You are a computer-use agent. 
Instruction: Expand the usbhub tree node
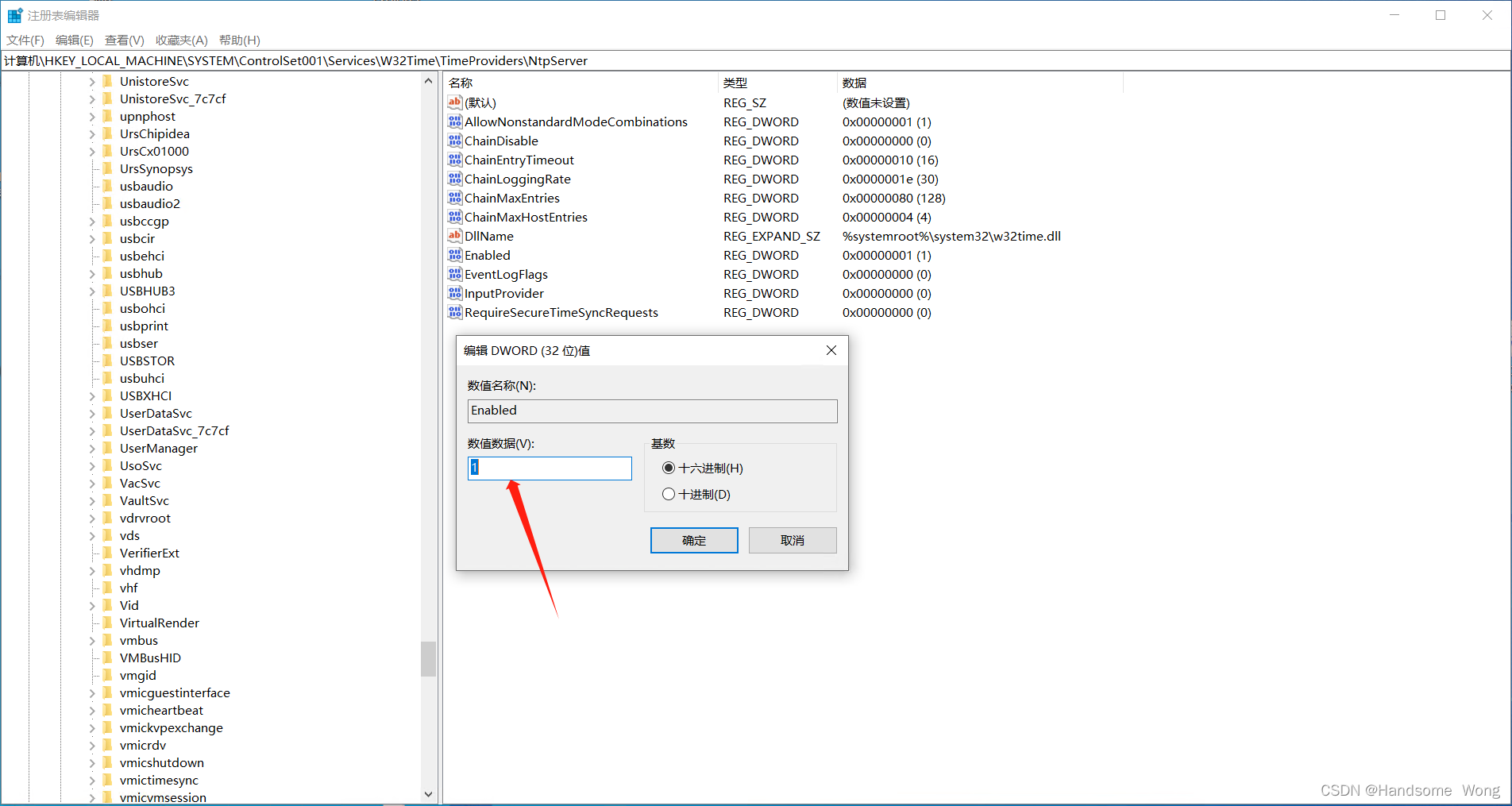pos(92,273)
